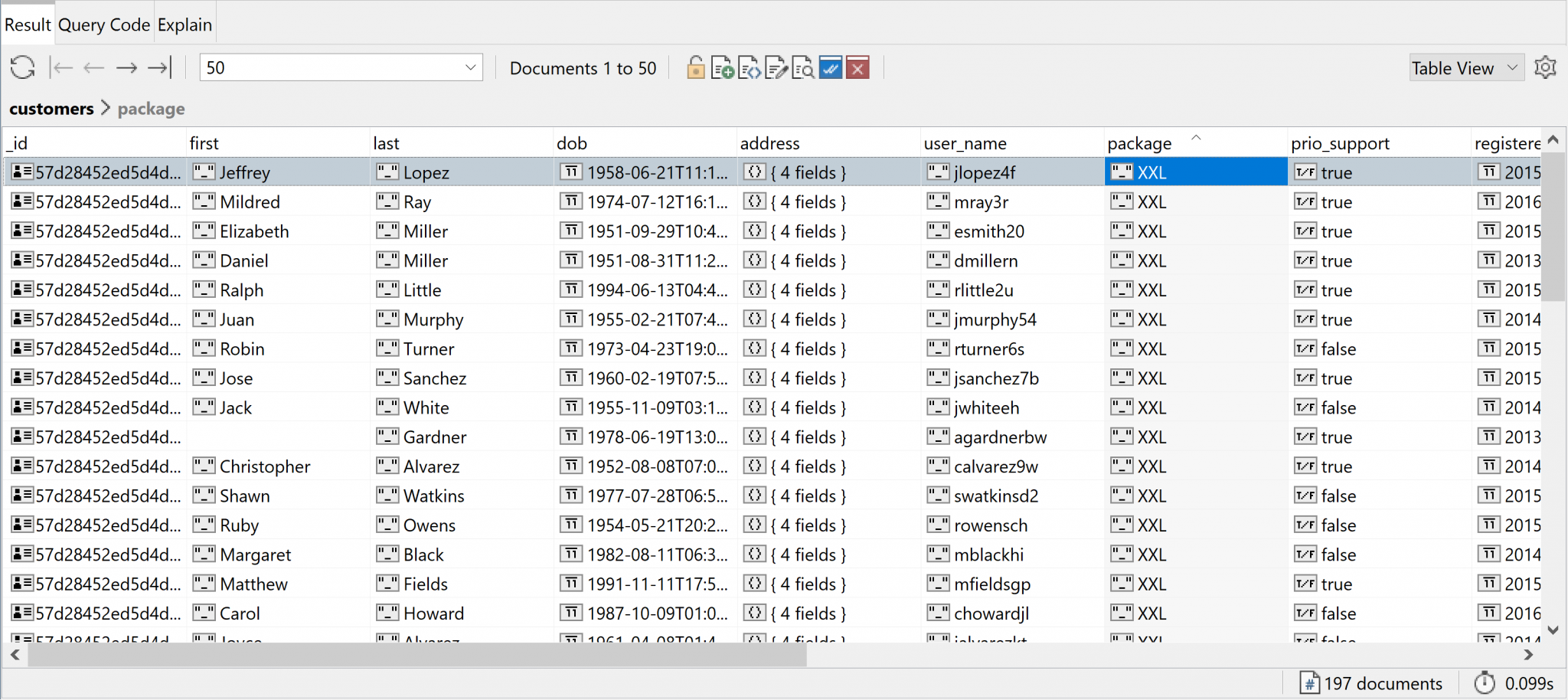Click the prio_support value for Robin Turner

[x=1338, y=349]
